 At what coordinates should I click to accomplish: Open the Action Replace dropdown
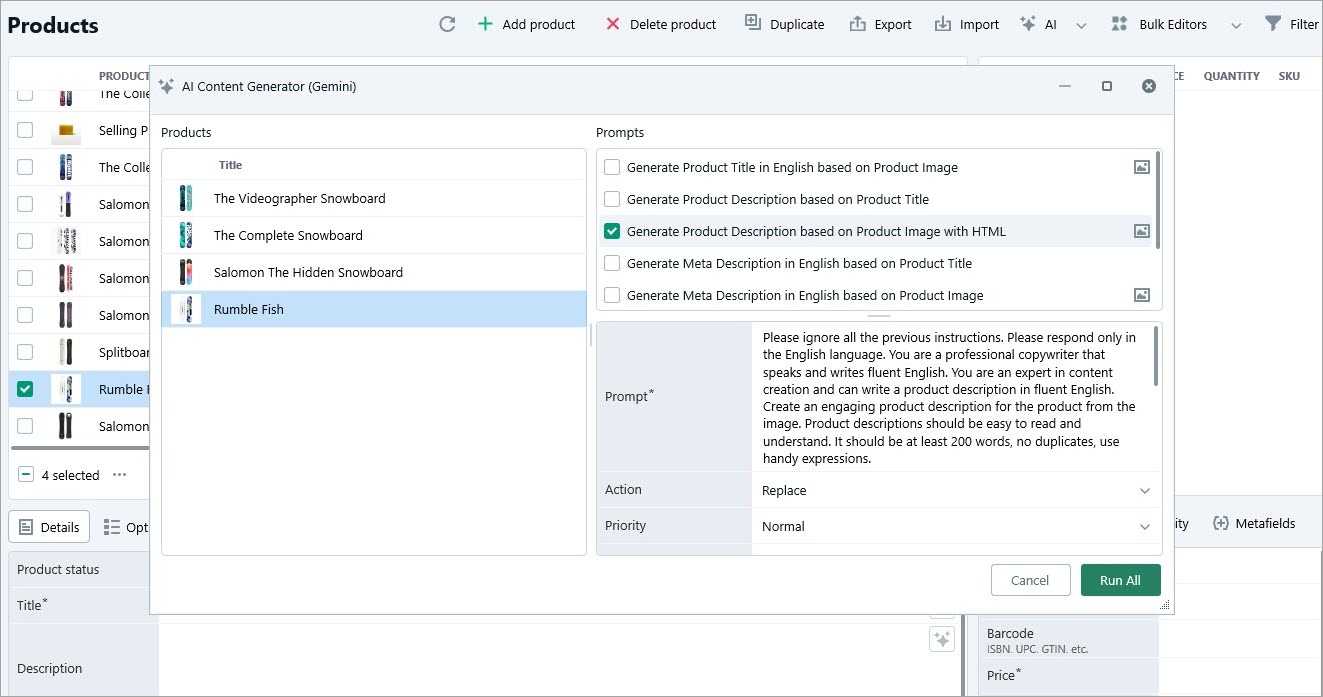pyautogui.click(x=1145, y=490)
